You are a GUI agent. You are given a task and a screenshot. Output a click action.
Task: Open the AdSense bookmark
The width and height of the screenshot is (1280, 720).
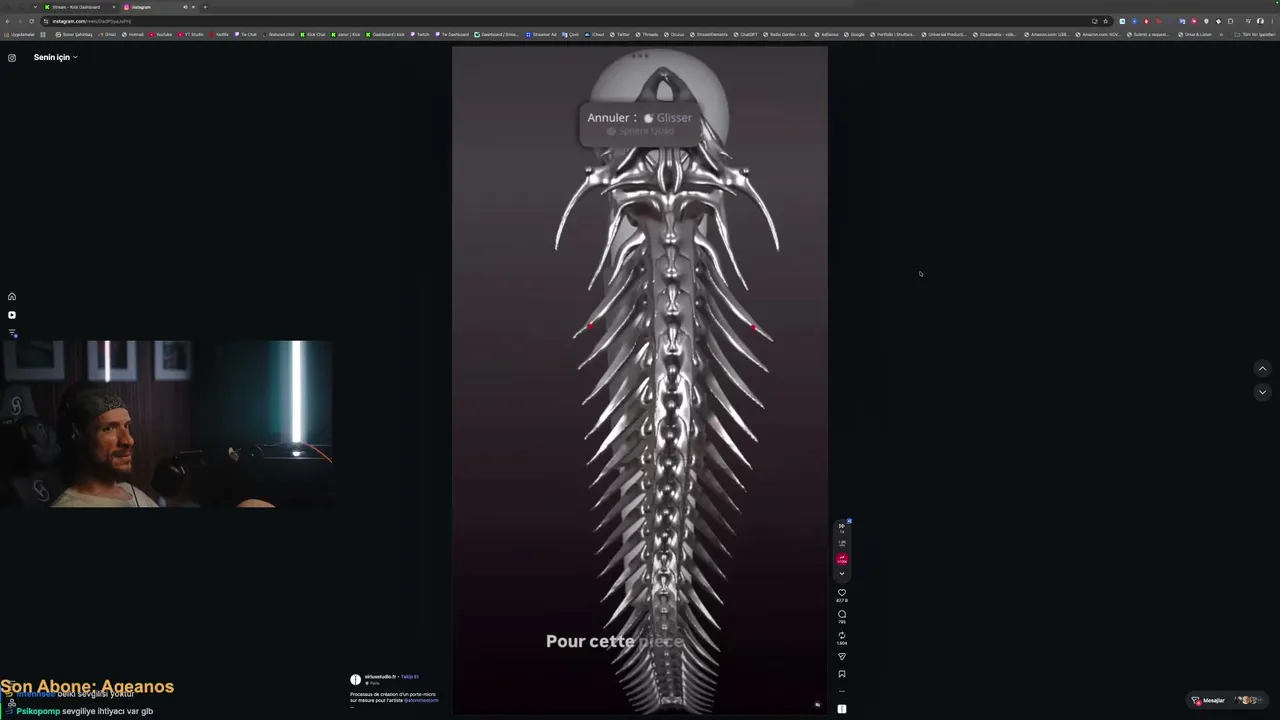827,35
